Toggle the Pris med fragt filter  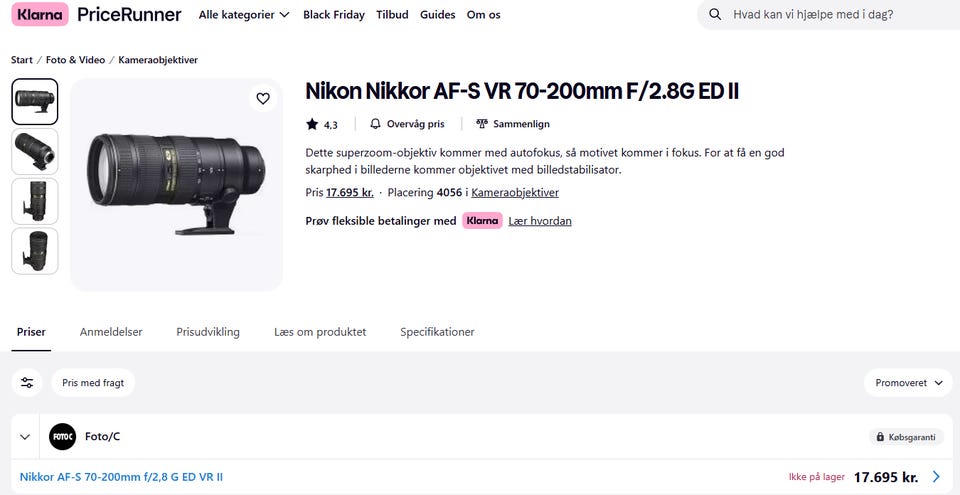point(92,382)
